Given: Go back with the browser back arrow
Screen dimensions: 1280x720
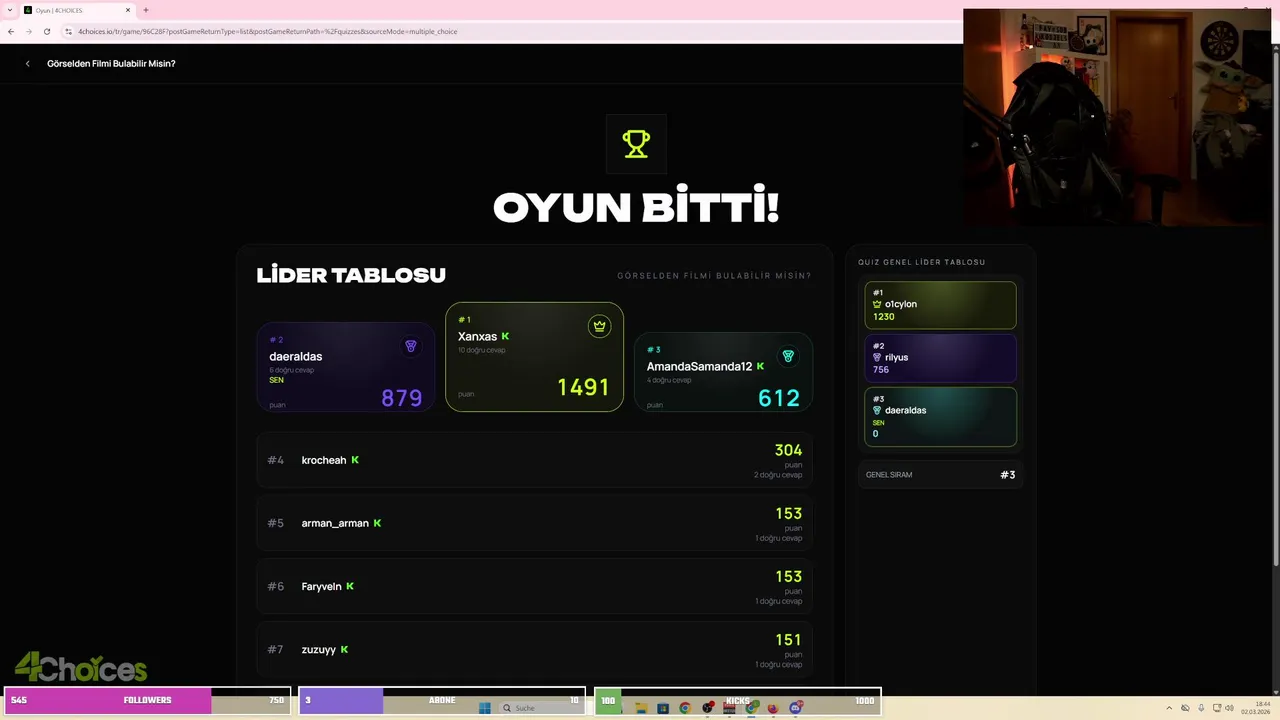Looking at the screenshot, I should (x=11, y=32).
